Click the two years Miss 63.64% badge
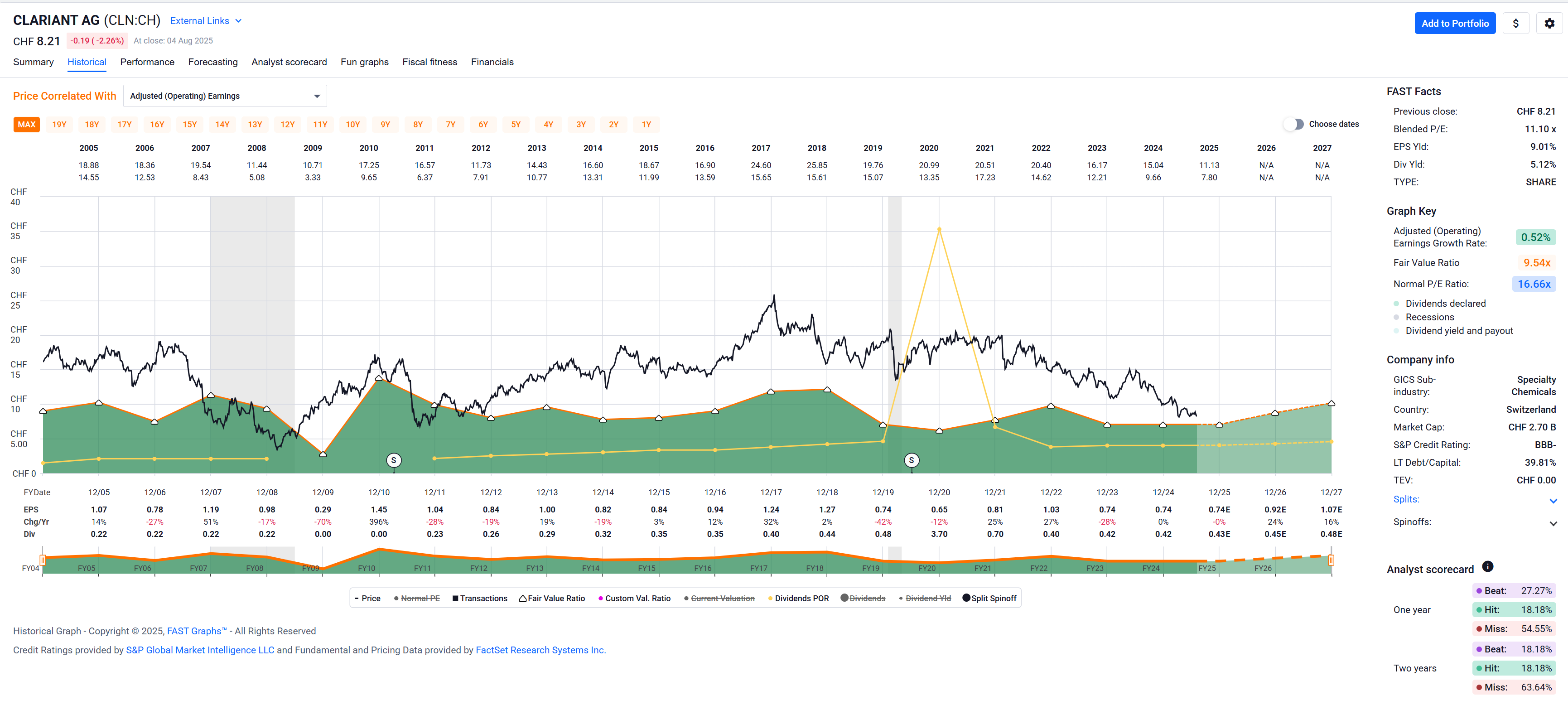 click(1514, 687)
